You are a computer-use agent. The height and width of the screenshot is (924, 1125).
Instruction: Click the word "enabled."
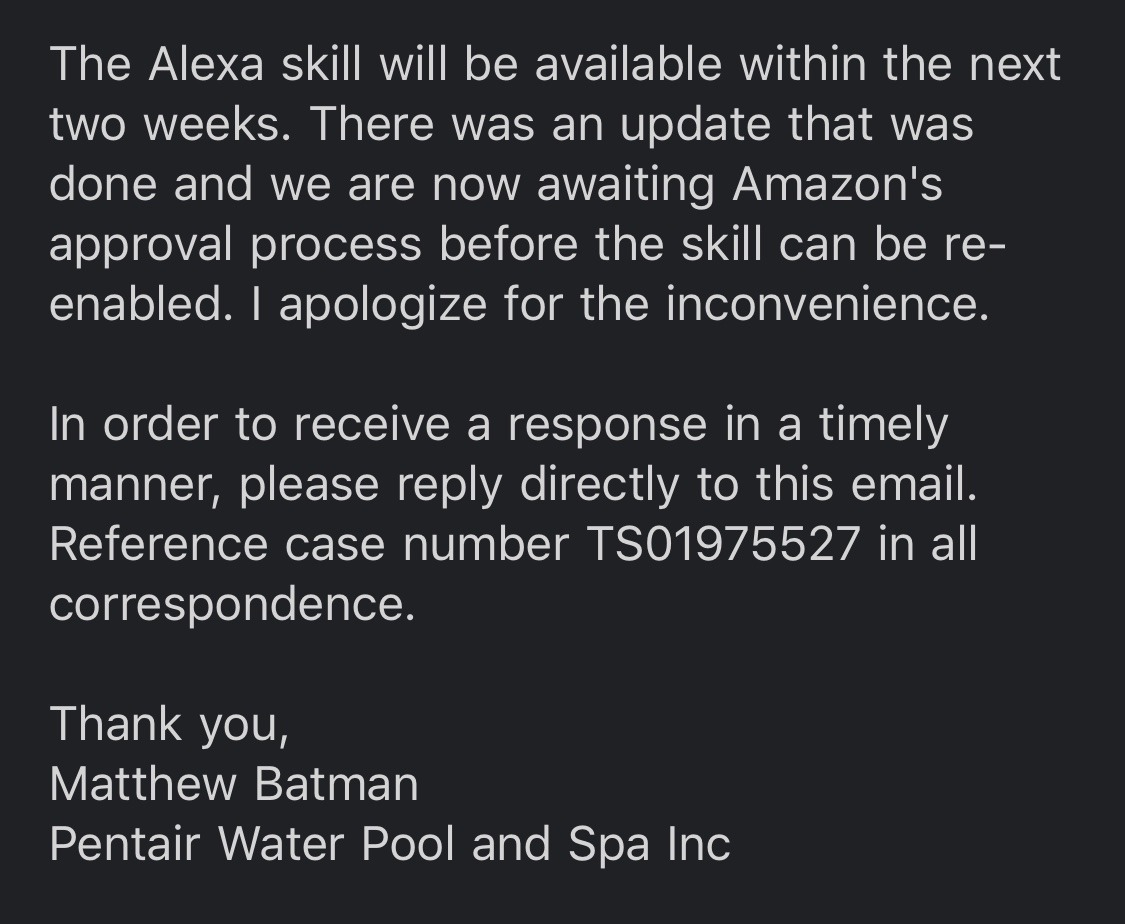141,304
